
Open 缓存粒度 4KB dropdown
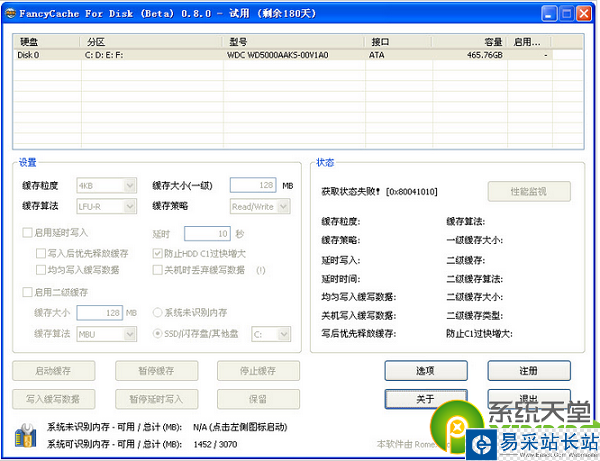click(x=107, y=186)
